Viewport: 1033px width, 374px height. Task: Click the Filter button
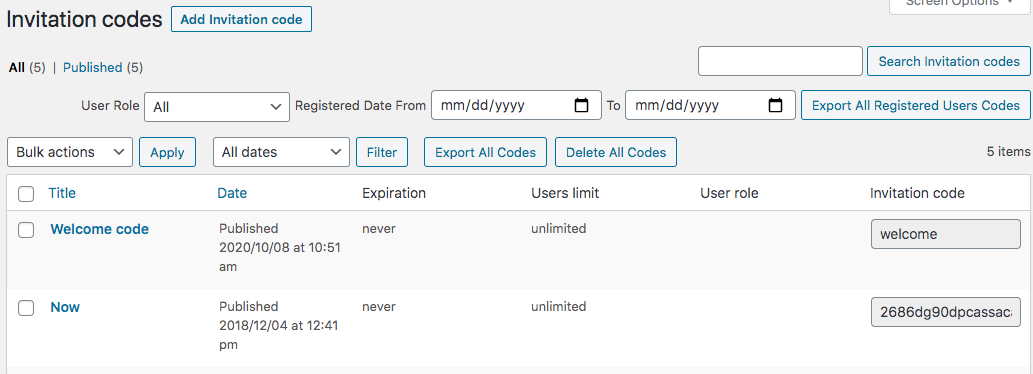[x=382, y=152]
